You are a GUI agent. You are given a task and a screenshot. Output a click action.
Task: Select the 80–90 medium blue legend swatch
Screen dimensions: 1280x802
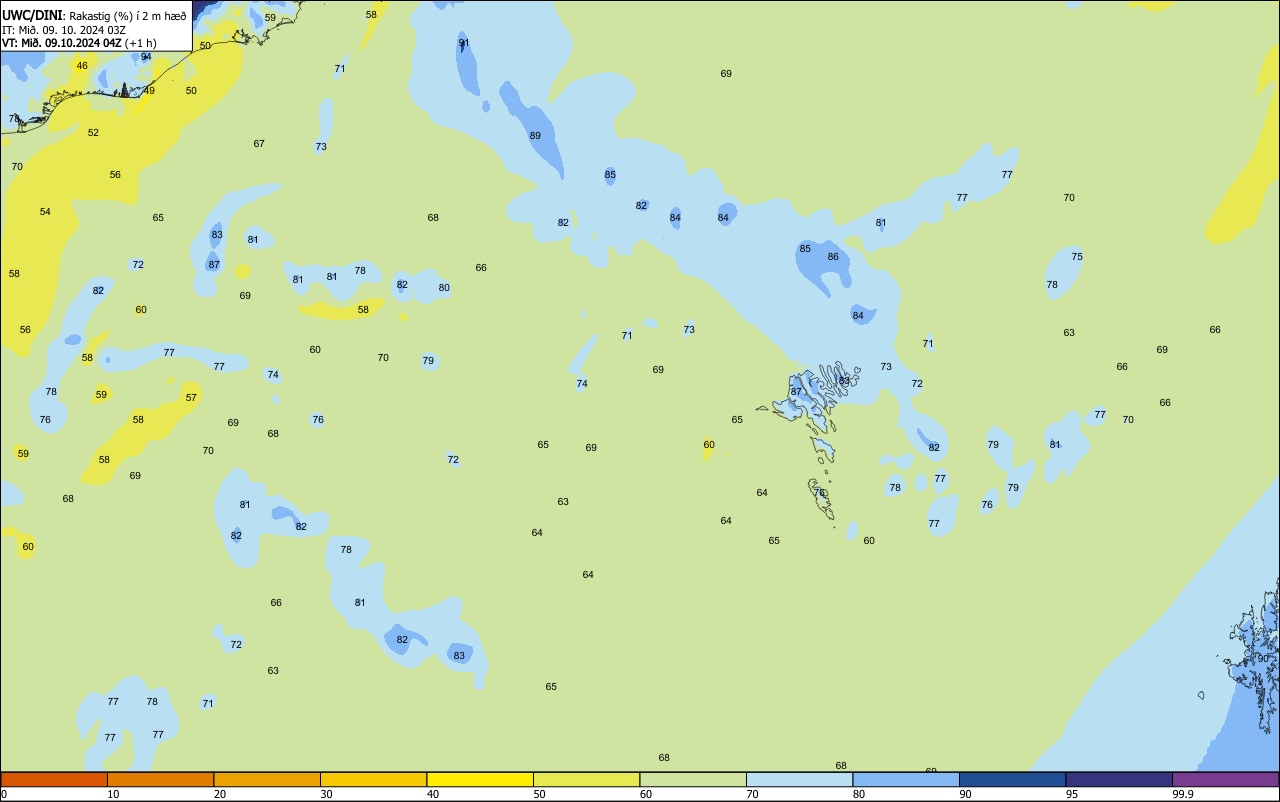pyautogui.click(x=906, y=779)
